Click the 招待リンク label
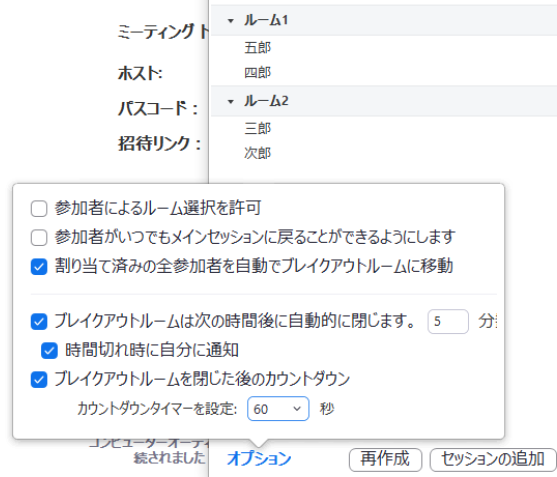Viewport: 557px width, 477px height. point(159,144)
